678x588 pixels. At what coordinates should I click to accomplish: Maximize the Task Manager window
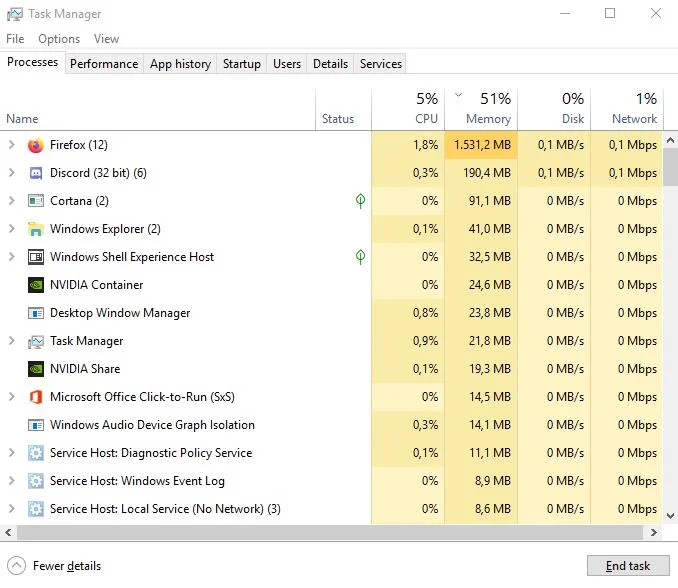pyautogui.click(x=610, y=13)
